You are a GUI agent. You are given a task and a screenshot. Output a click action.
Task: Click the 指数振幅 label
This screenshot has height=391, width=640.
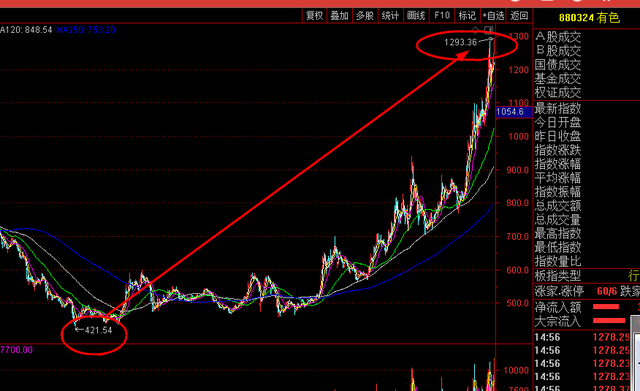click(x=558, y=192)
